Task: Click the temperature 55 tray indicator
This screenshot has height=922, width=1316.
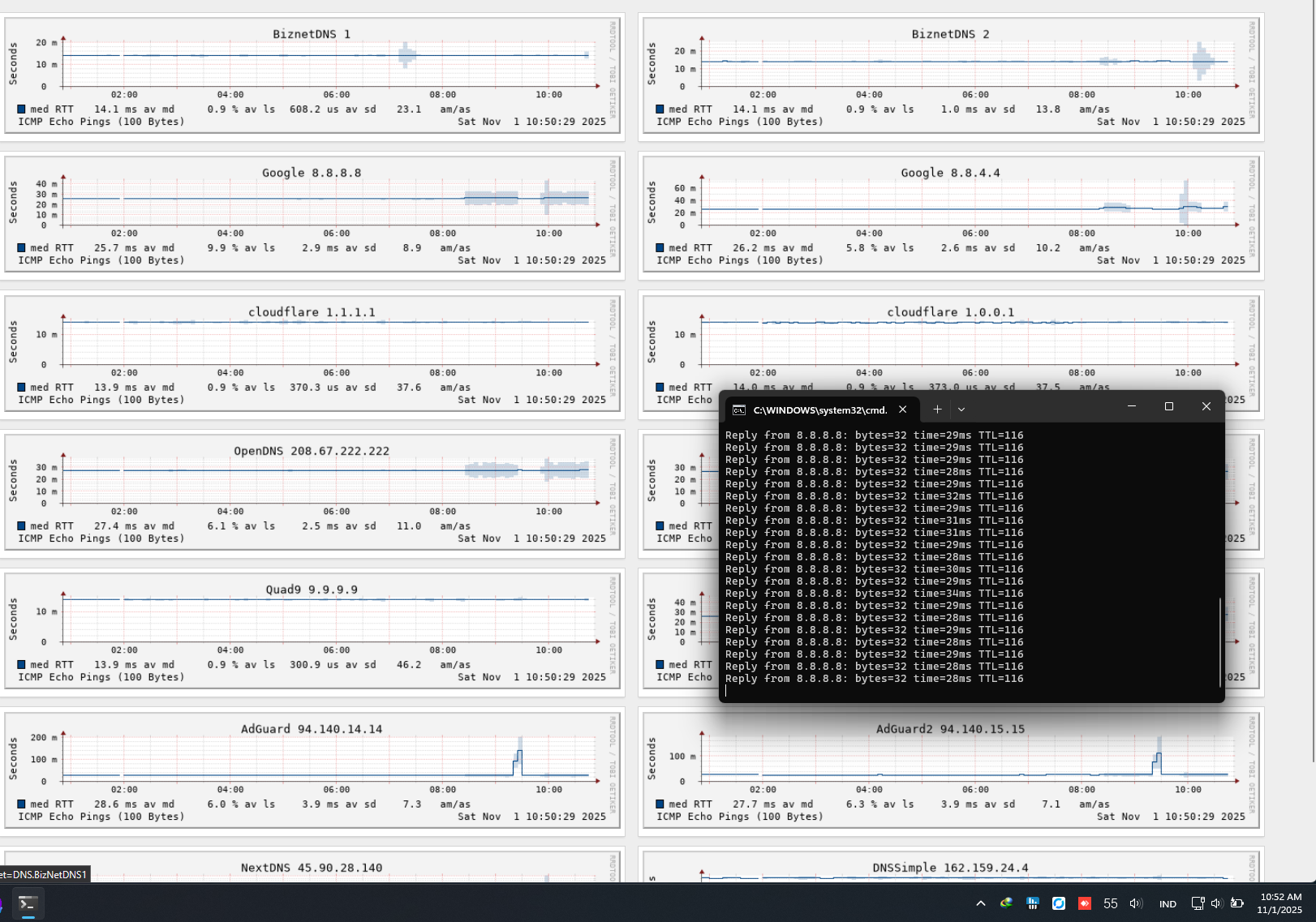Action: coord(1111,903)
